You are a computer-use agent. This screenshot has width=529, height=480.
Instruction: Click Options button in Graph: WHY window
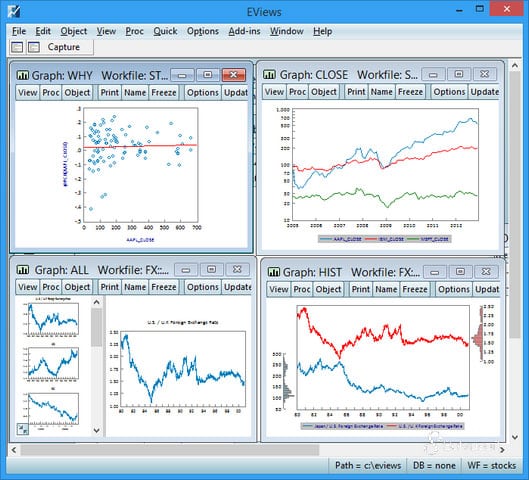tap(203, 92)
